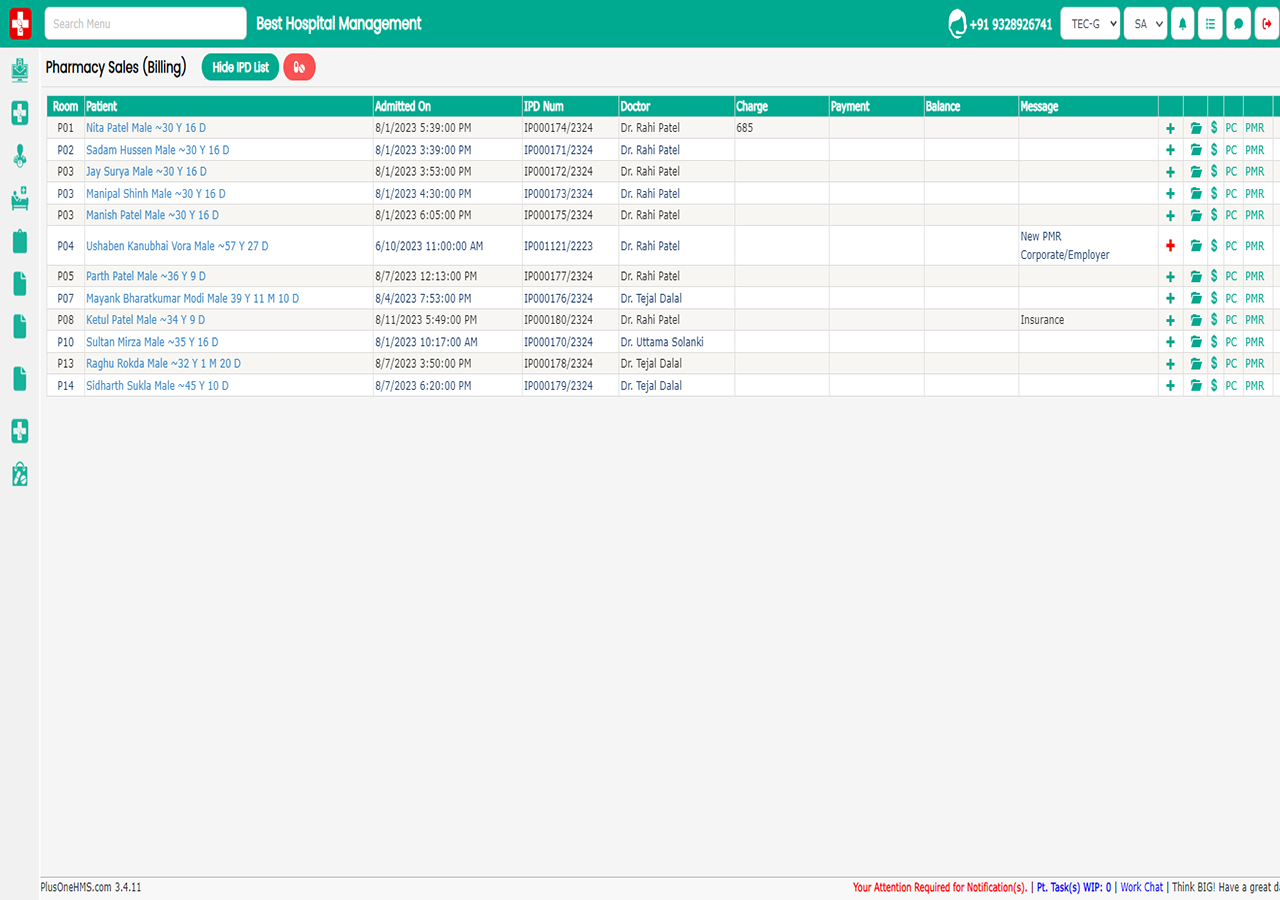Click PC link for Parth Patel row
The height and width of the screenshot is (900, 1280).
[x=1231, y=276]
